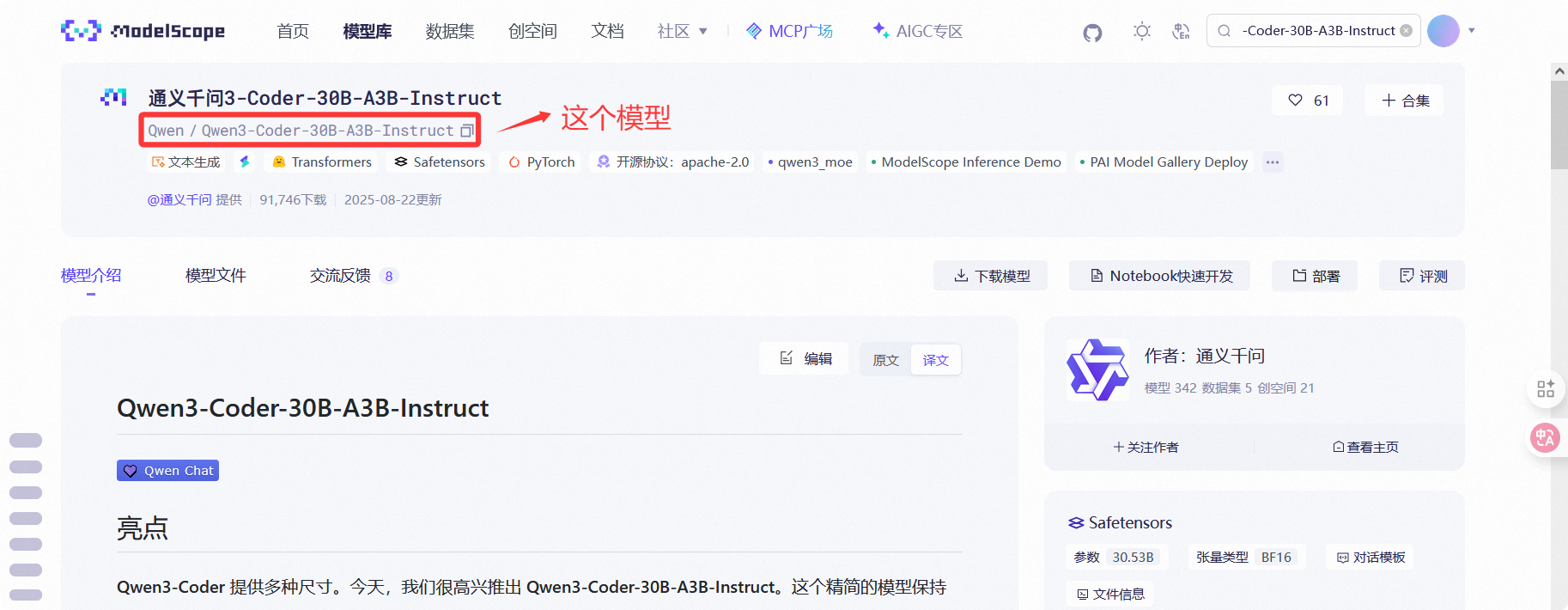The height and width of the screenshot is (610, 1568).
Task: Click the model pixel logo icon
Action: (113, 97)
